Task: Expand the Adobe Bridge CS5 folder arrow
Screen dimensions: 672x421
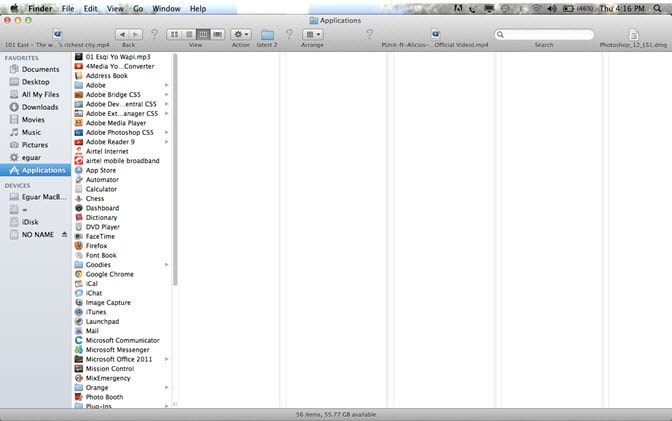Action: click(x=166, y=95)
